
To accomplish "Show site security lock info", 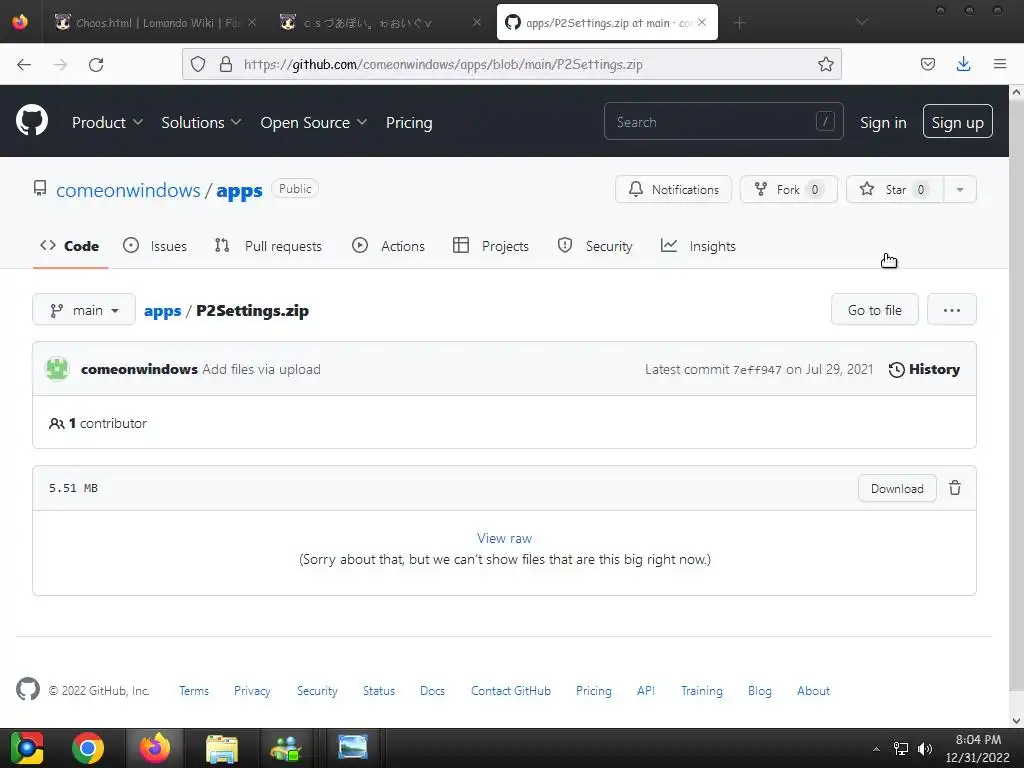I will click(226, 64).
